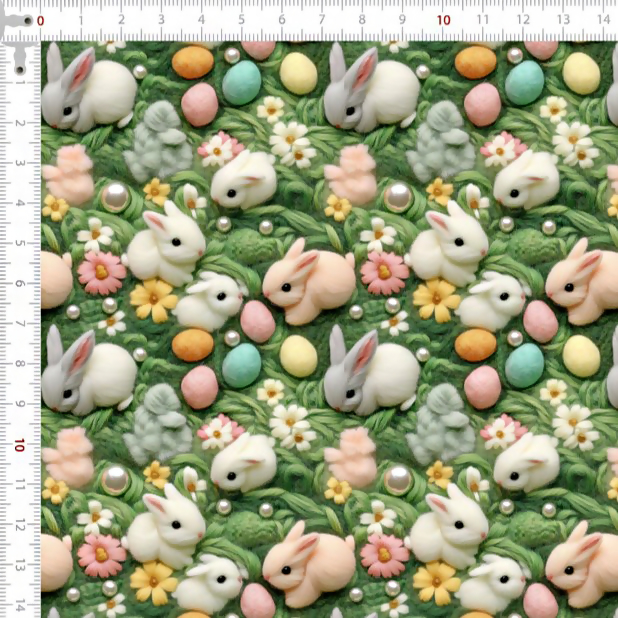Click the number 7 on the vertical ruler

tap(21, 324)
